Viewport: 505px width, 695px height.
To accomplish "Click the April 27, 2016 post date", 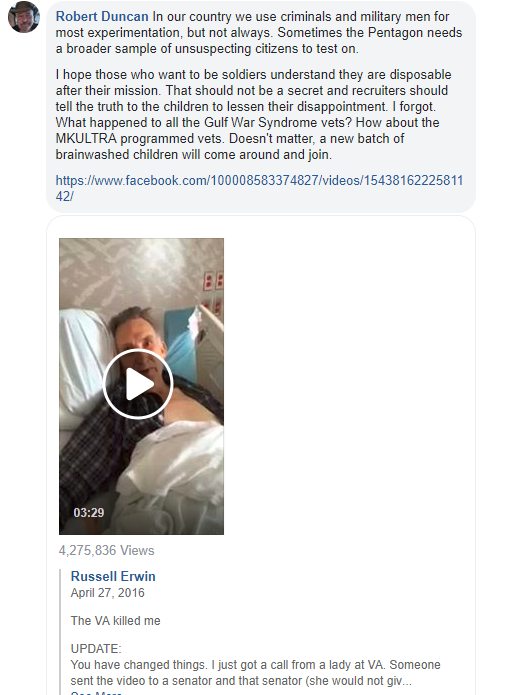I will pyautogui.click(x=108, y=593).
